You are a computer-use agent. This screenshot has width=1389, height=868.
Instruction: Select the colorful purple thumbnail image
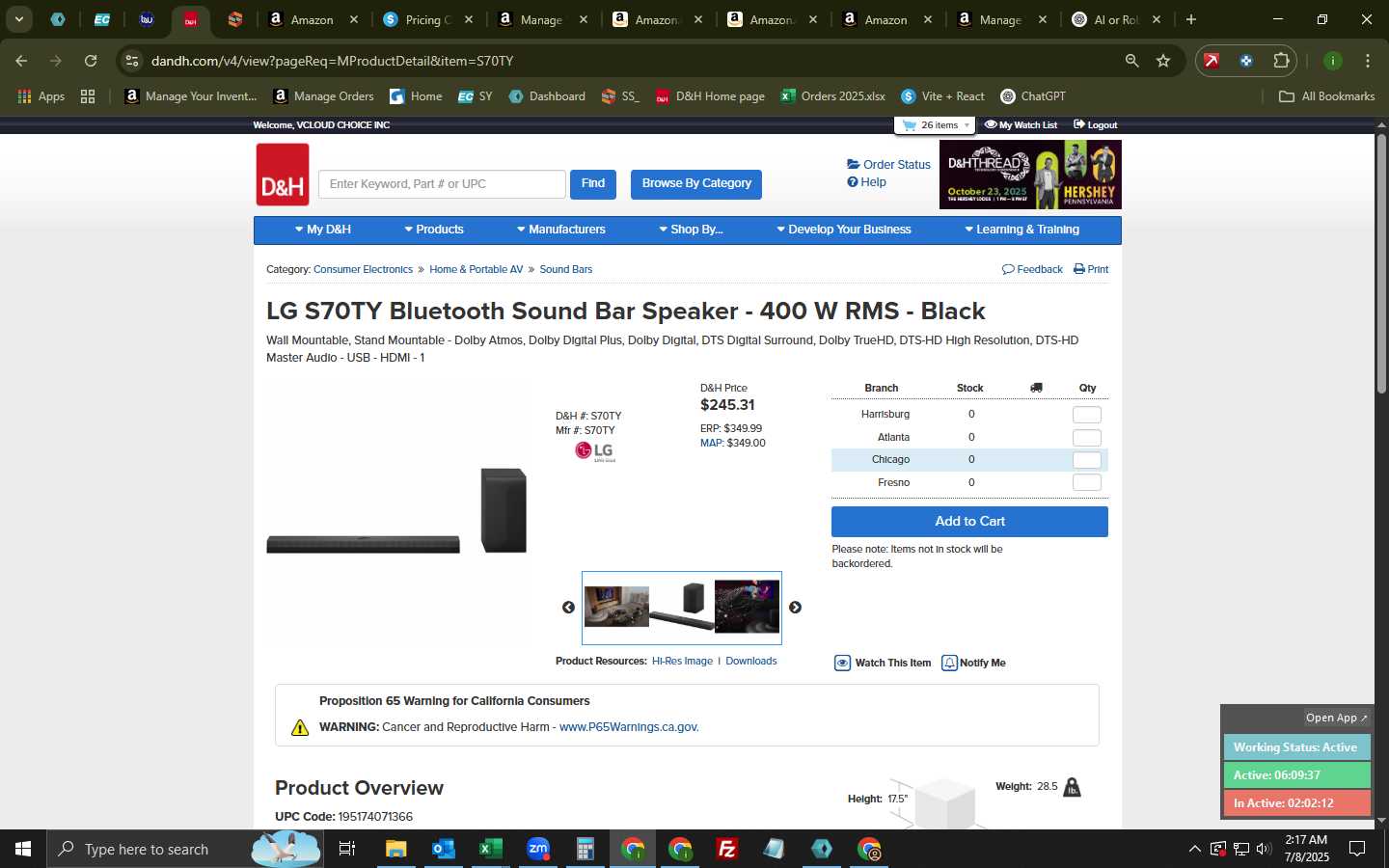point(747,607)
